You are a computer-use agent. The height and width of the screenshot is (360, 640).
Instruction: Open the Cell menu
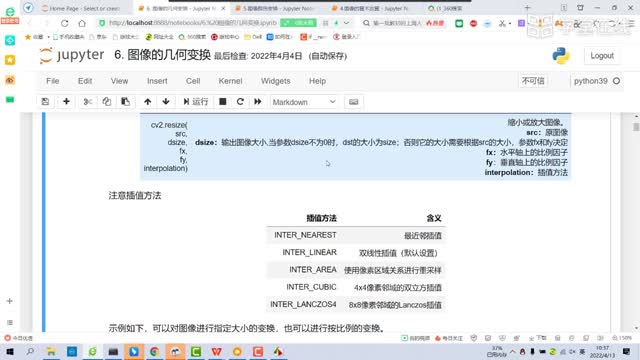pyautogui.click(x=193, y=81)
